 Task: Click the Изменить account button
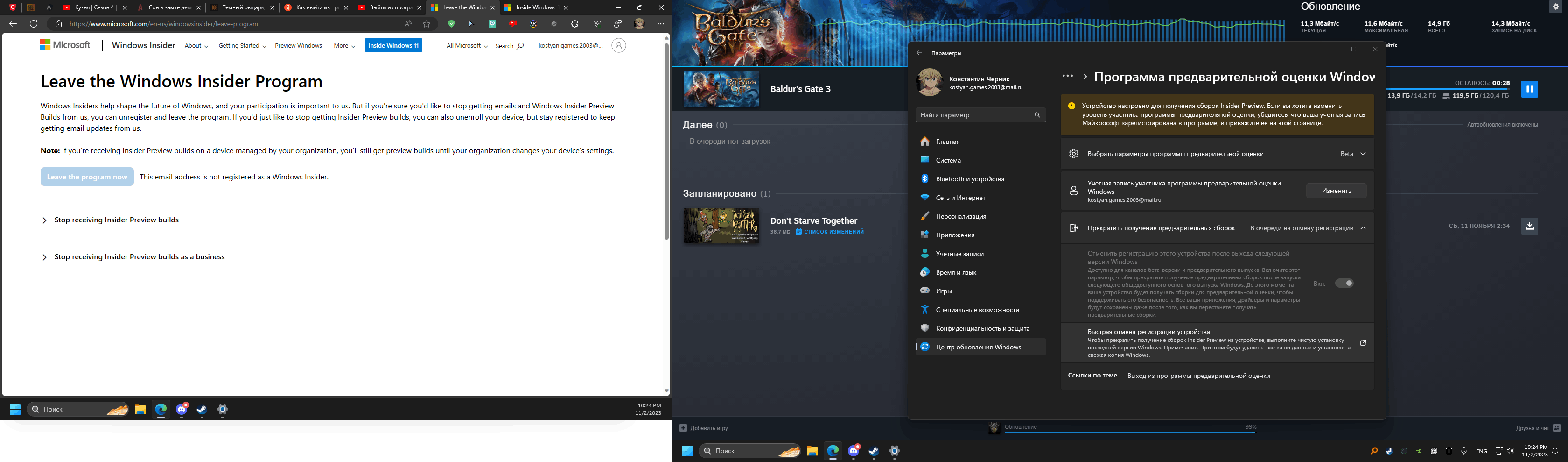tap(1336, 191)
